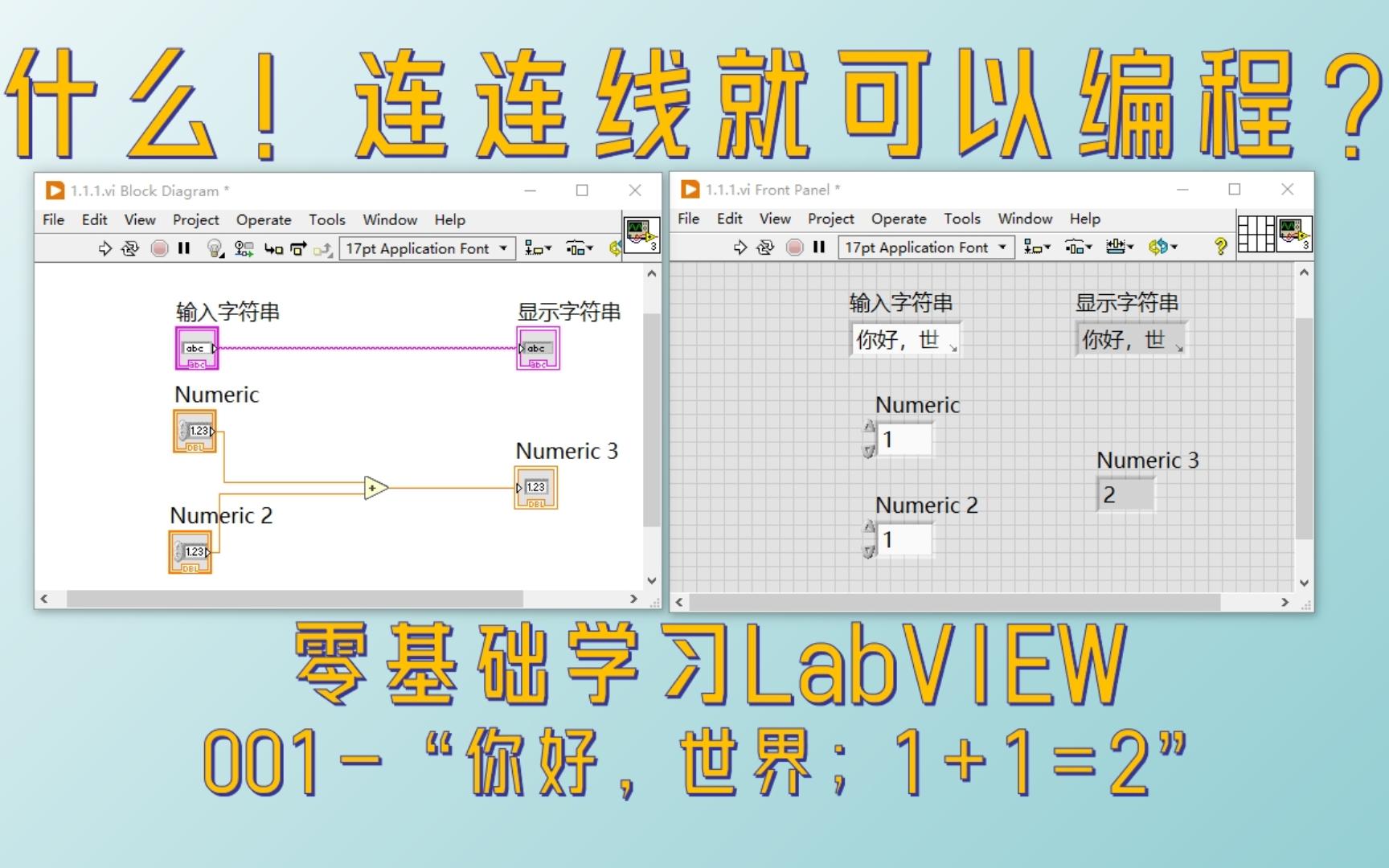The width and height of the screenshot is (1389, 868).
Task: Open Align Objects dropdown in Front Panel
Action: coord(1037,248)
